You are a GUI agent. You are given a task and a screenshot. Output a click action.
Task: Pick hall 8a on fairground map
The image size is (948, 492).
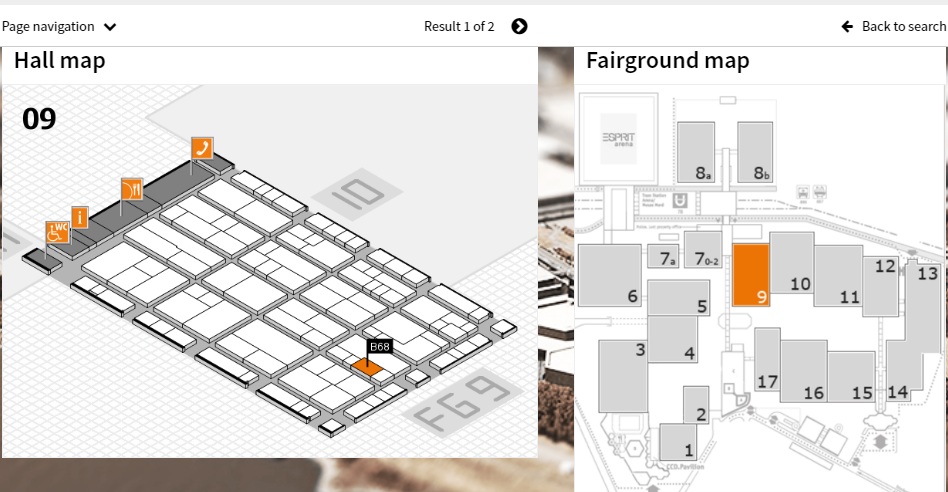[x=697, y=151]
